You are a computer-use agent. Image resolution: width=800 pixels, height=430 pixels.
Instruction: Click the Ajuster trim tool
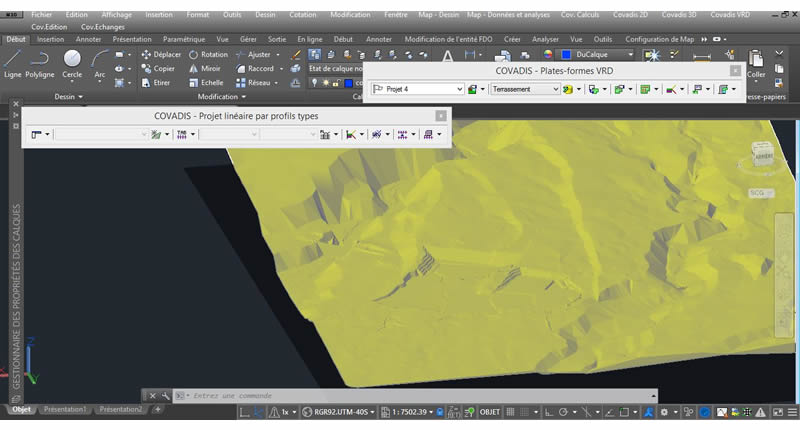pos(254,54)
